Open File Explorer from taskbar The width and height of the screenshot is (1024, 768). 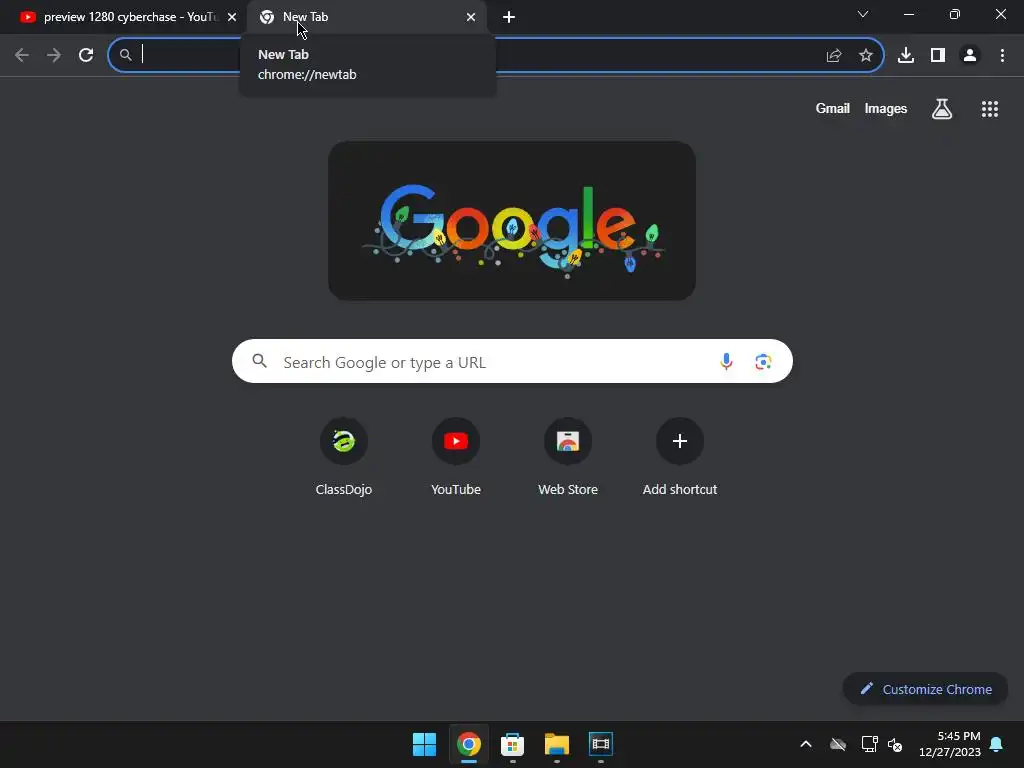pos(556,744)
